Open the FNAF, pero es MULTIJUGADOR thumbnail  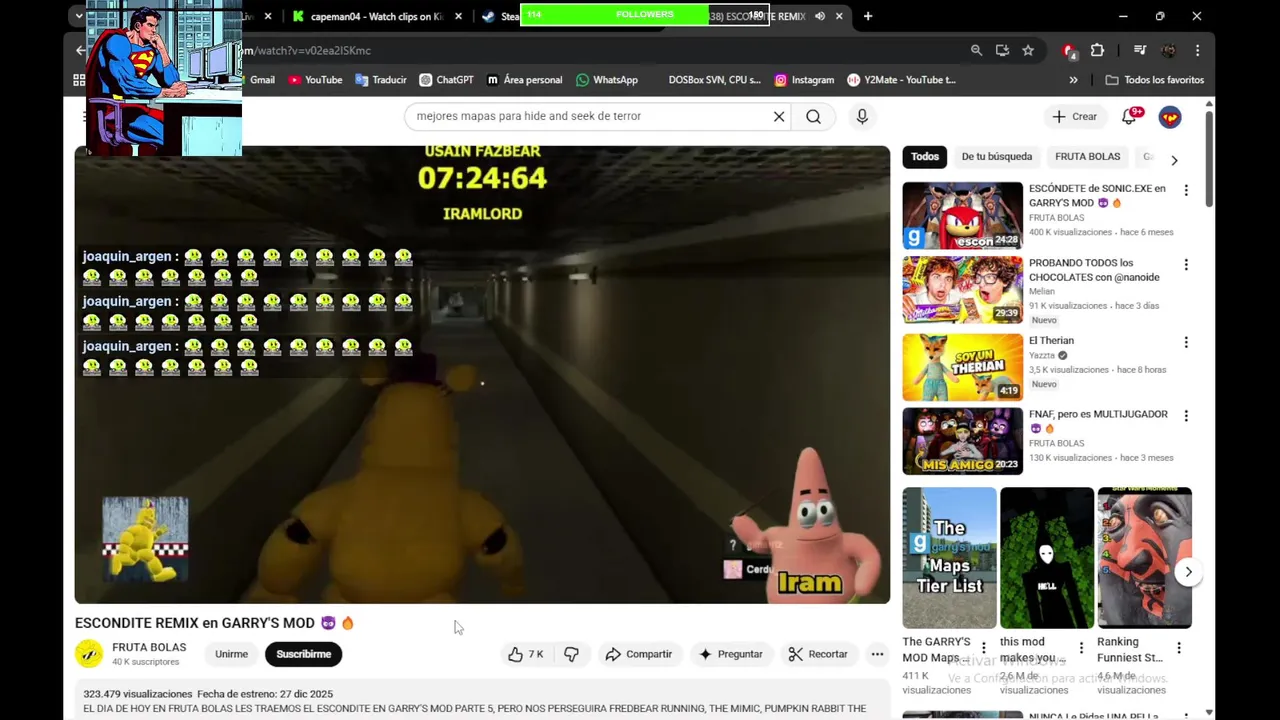(x=962, y=441)
